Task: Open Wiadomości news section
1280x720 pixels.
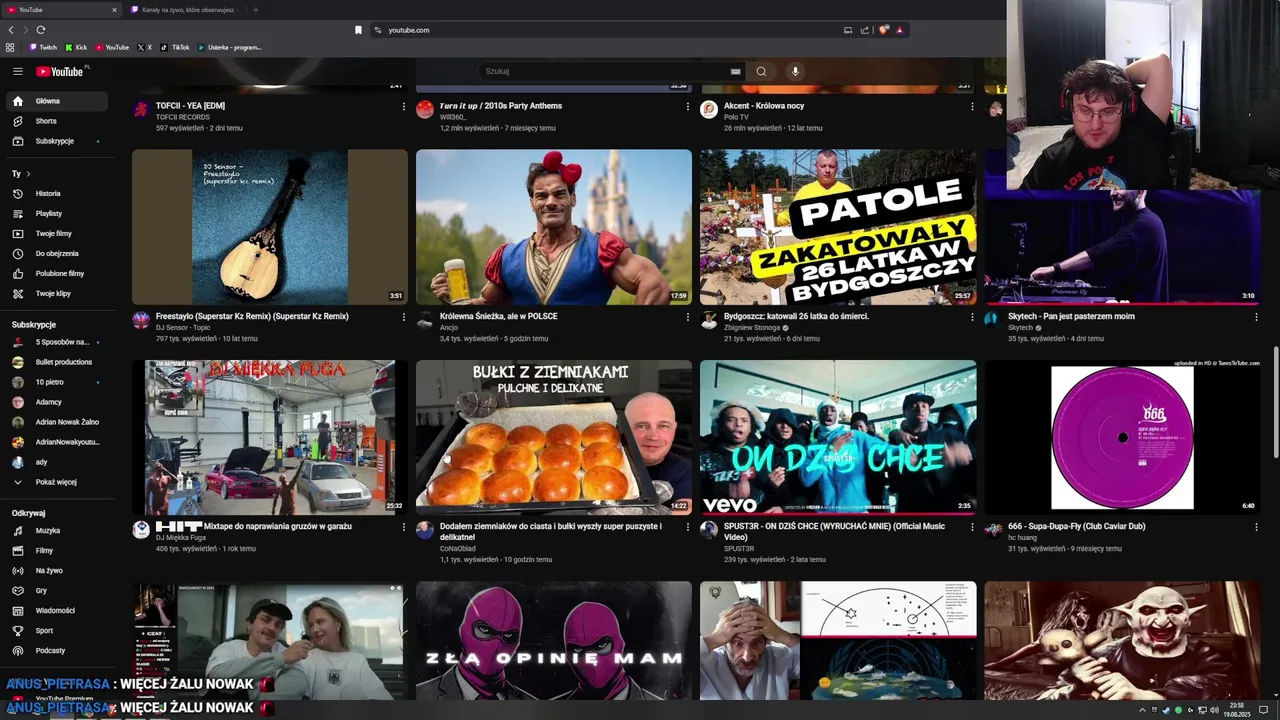Action: [x=56, y=610]
